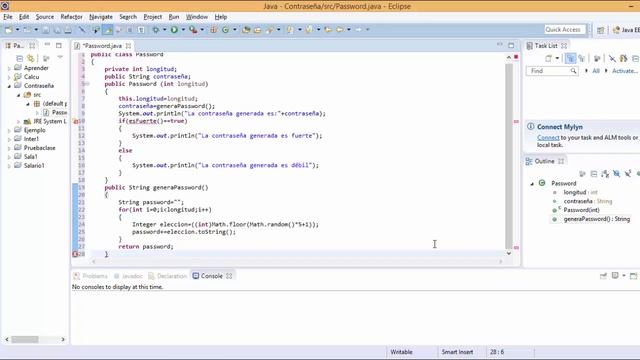Open the Source menu

coord(44,17)
